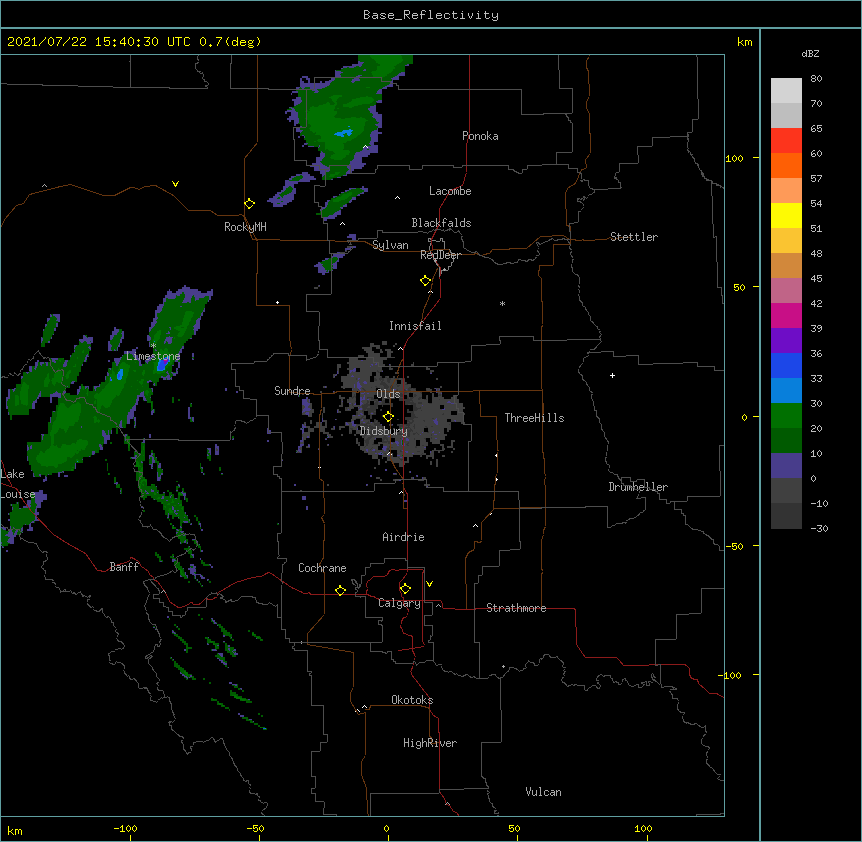Select the Ponoka city label

(x=480, y=136)
